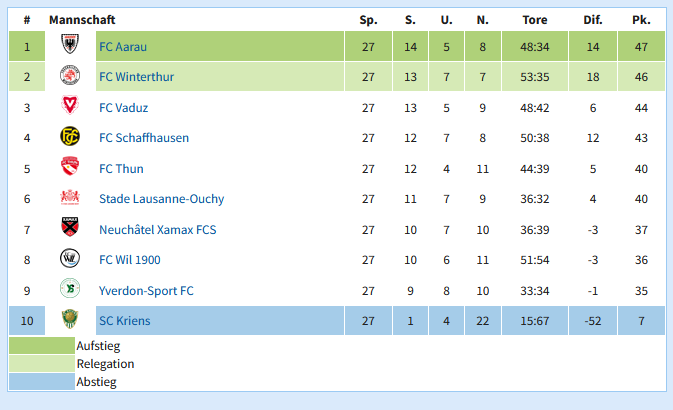The height and width of the screenshot is (410, 673).
Task: Click the Aufstieg dark green legend swatch
Action: (42, 346)
